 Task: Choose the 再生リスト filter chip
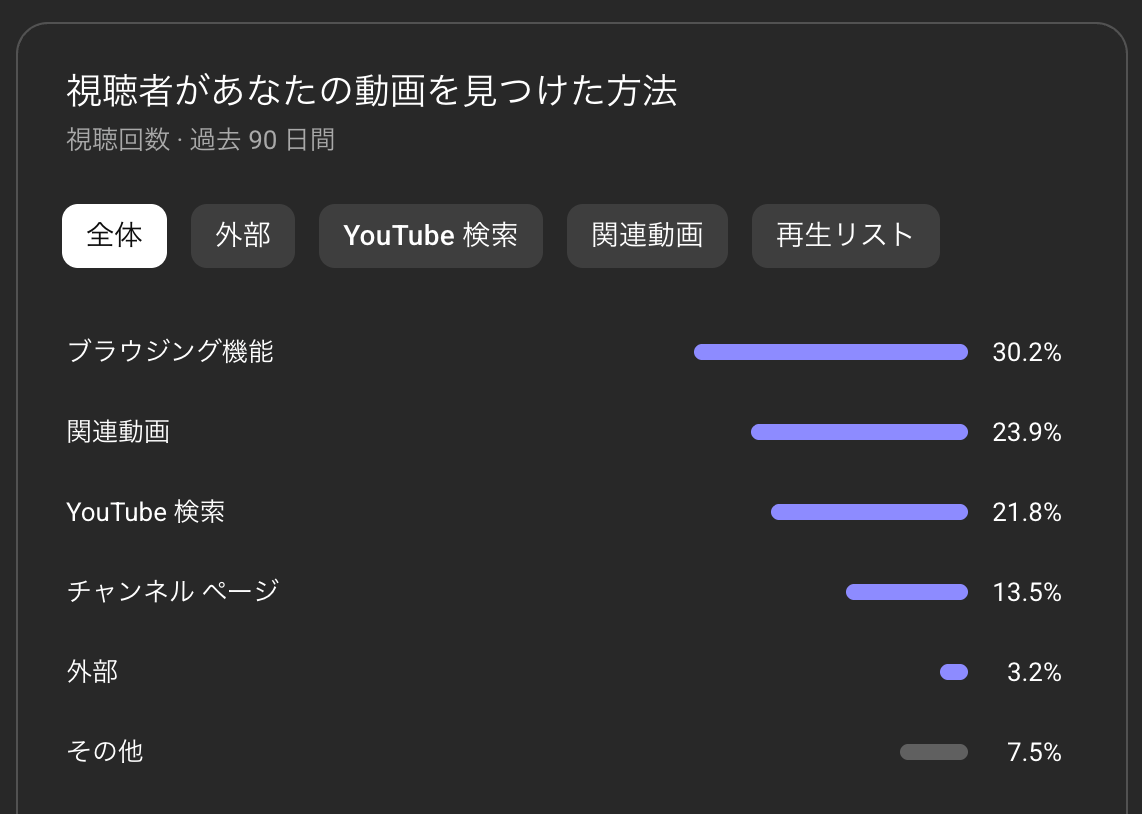[x=846, y=236]
